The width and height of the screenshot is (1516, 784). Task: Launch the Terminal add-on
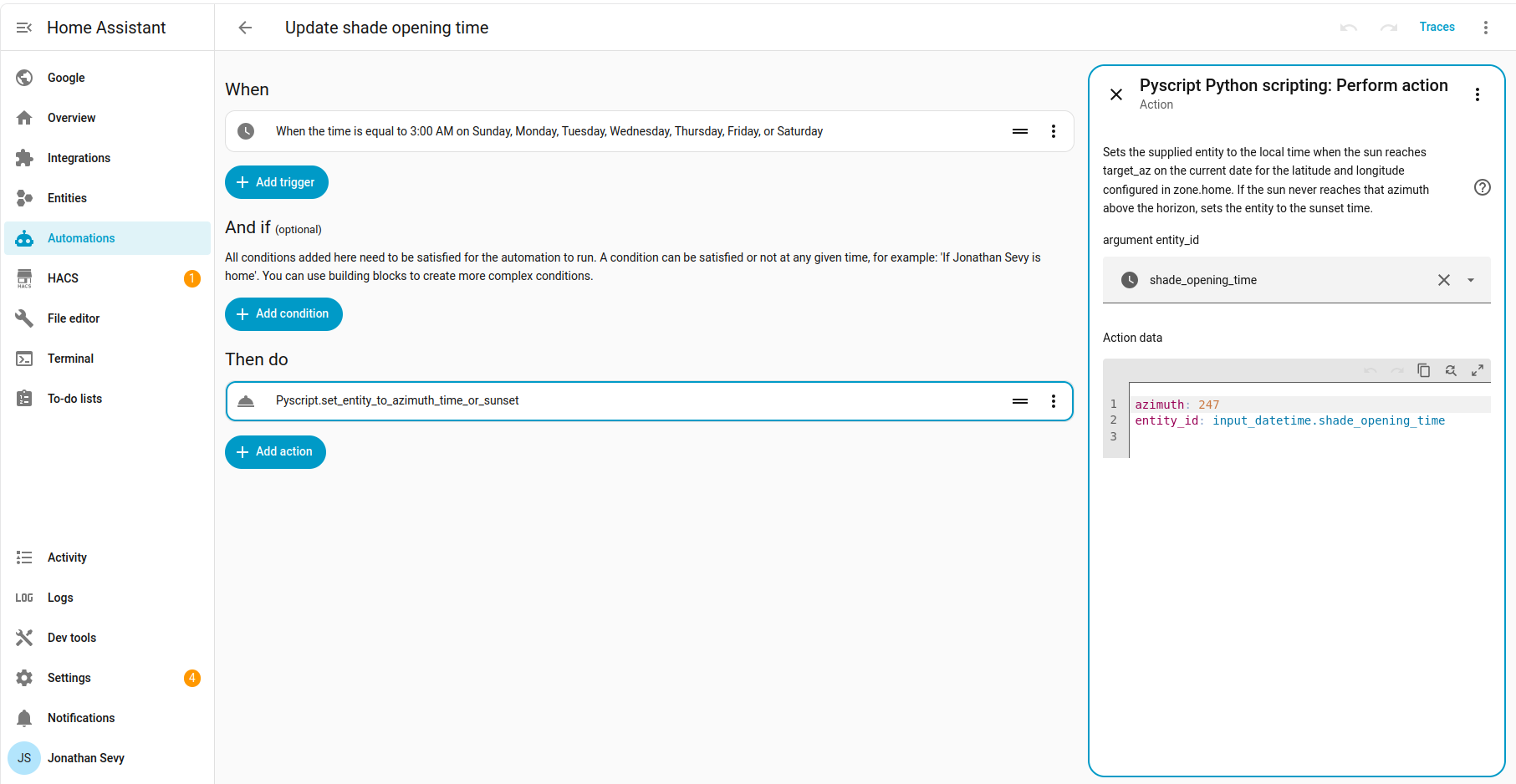(107, 359)
